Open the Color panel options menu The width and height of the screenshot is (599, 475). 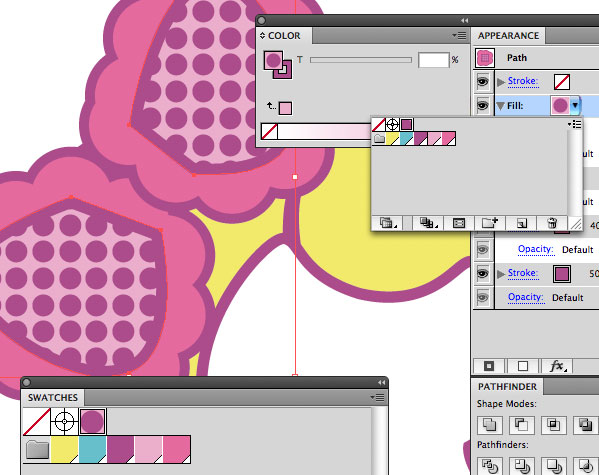(460, 36)
